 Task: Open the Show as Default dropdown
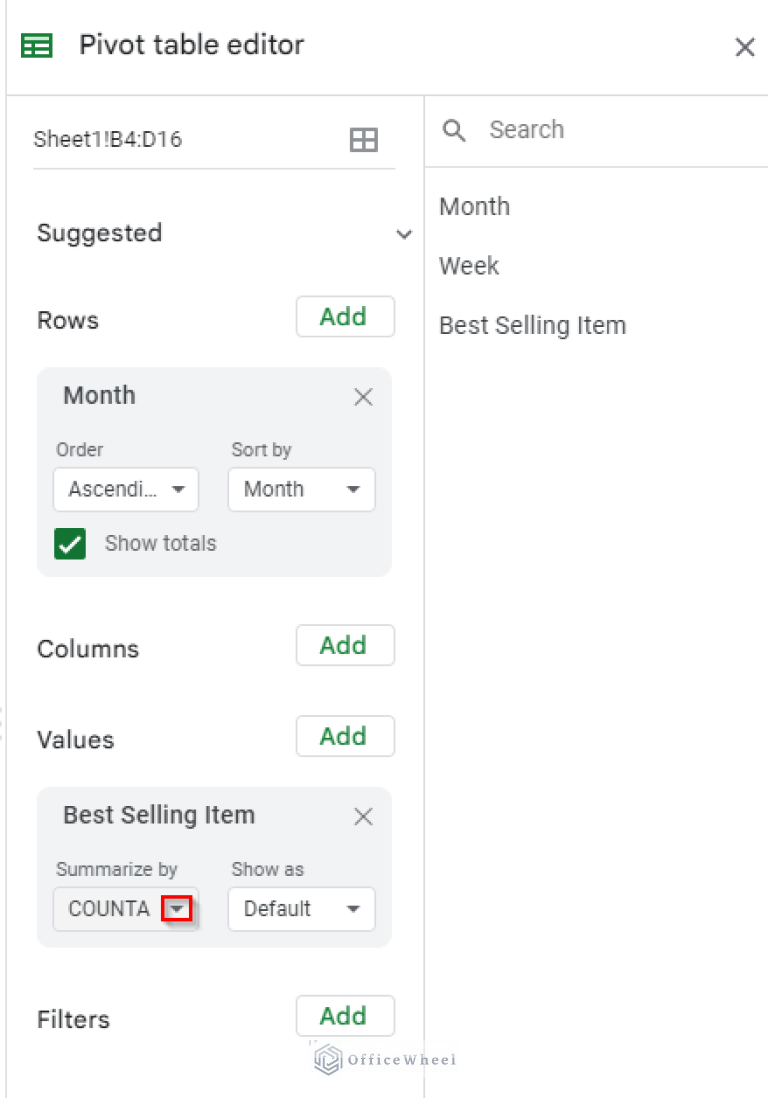[301, 909]
